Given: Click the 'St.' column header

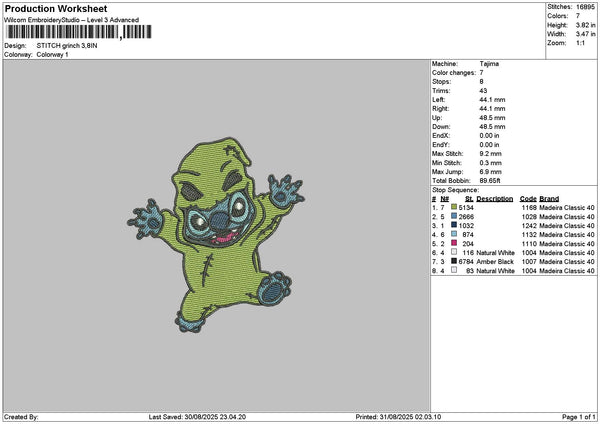Looking at the screenshot, I should 470,199.
